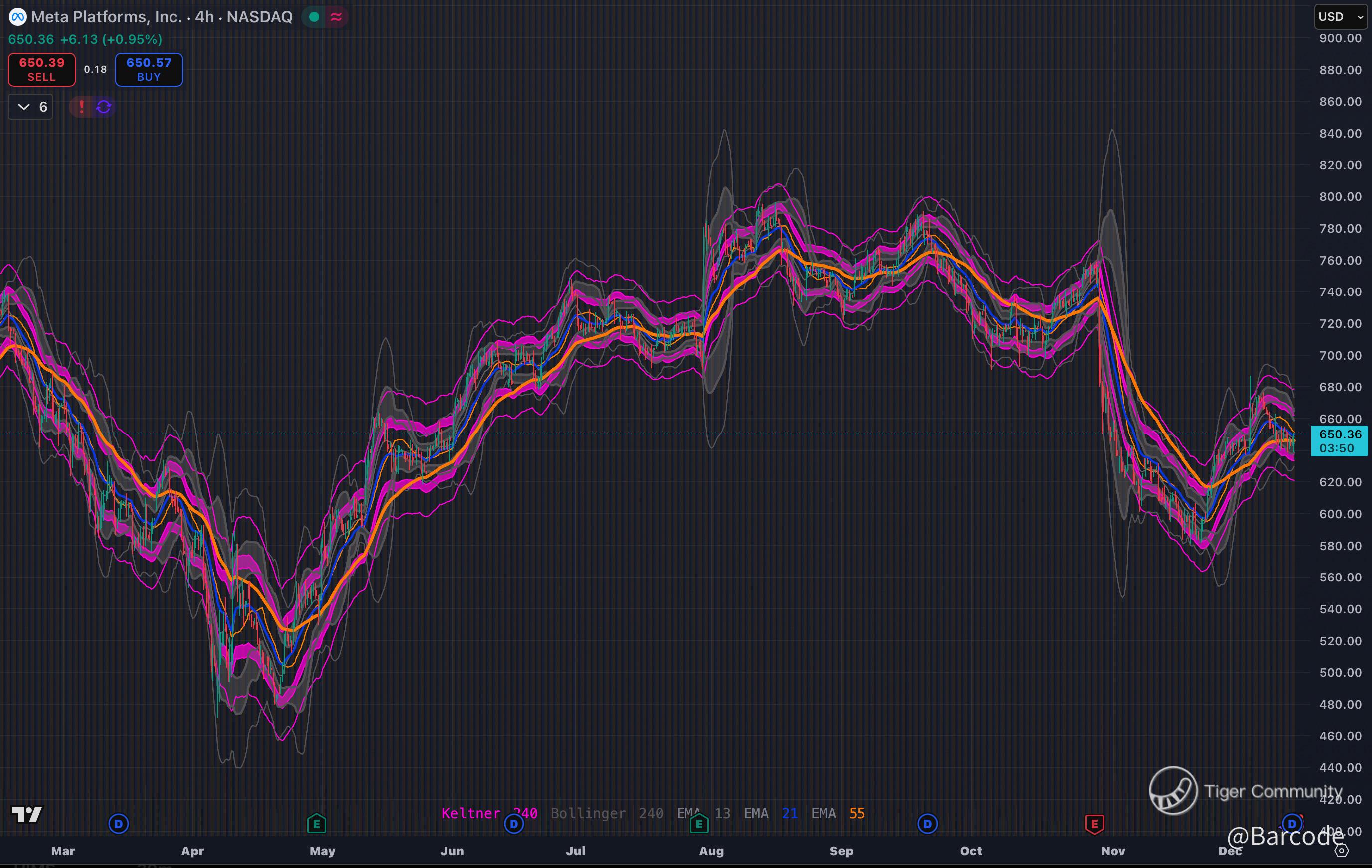Click the purple refresh arrows icon
The width and height of the screenshot is (1372, 868).
click(104, 107)
